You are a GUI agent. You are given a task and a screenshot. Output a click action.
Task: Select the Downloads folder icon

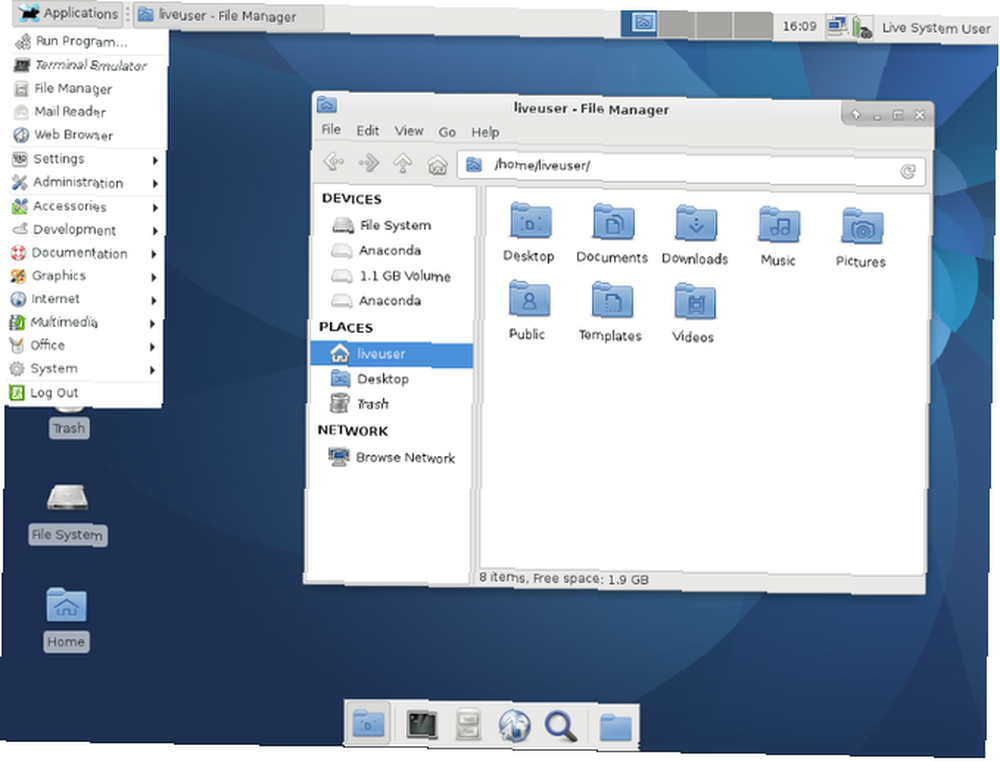(696, 225)
